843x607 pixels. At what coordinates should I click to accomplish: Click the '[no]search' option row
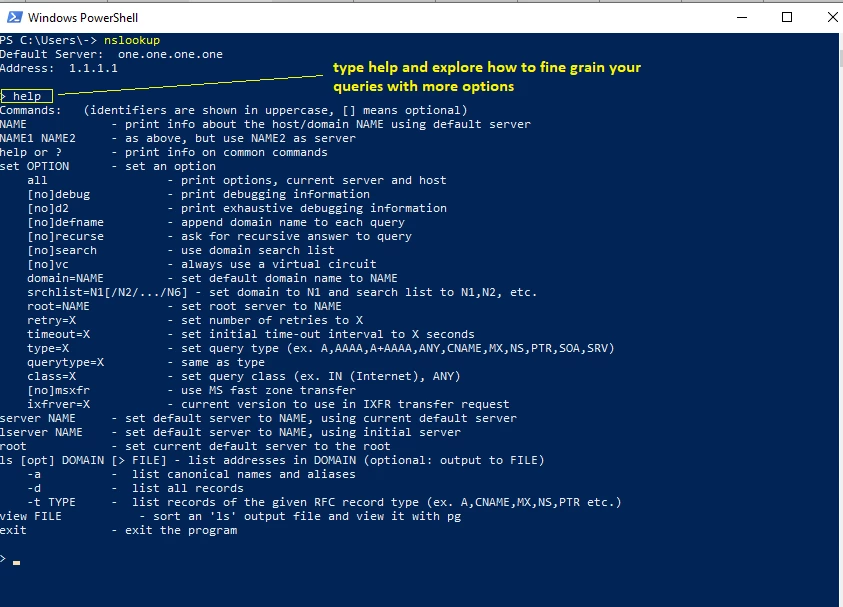coord(181,250)
